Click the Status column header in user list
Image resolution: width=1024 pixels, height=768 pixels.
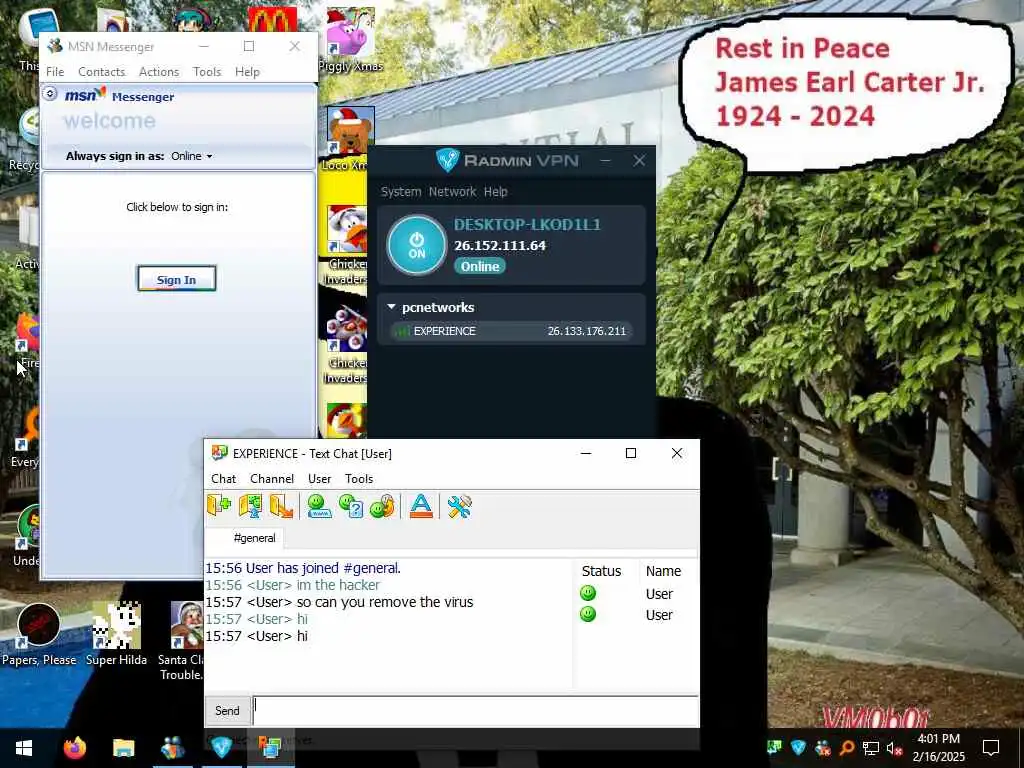tap(601, 571)
